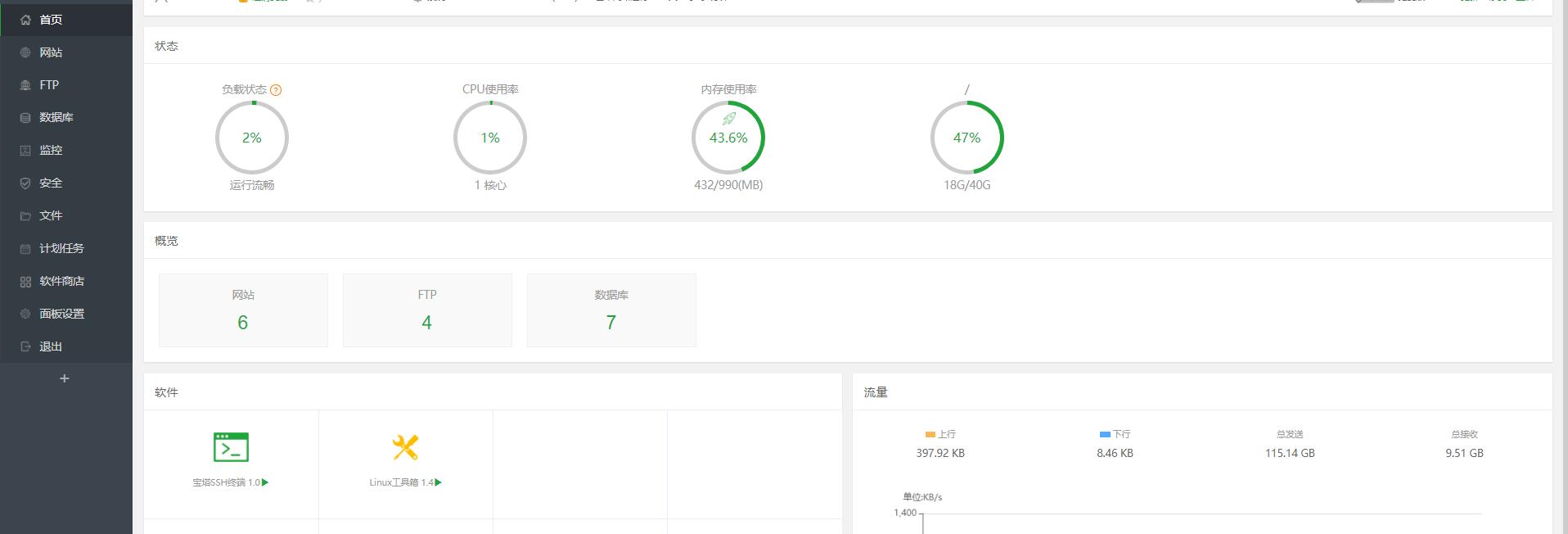Click the 流量 section heading
Viewport: 1568px width, 534px height.
coord(876,392)
